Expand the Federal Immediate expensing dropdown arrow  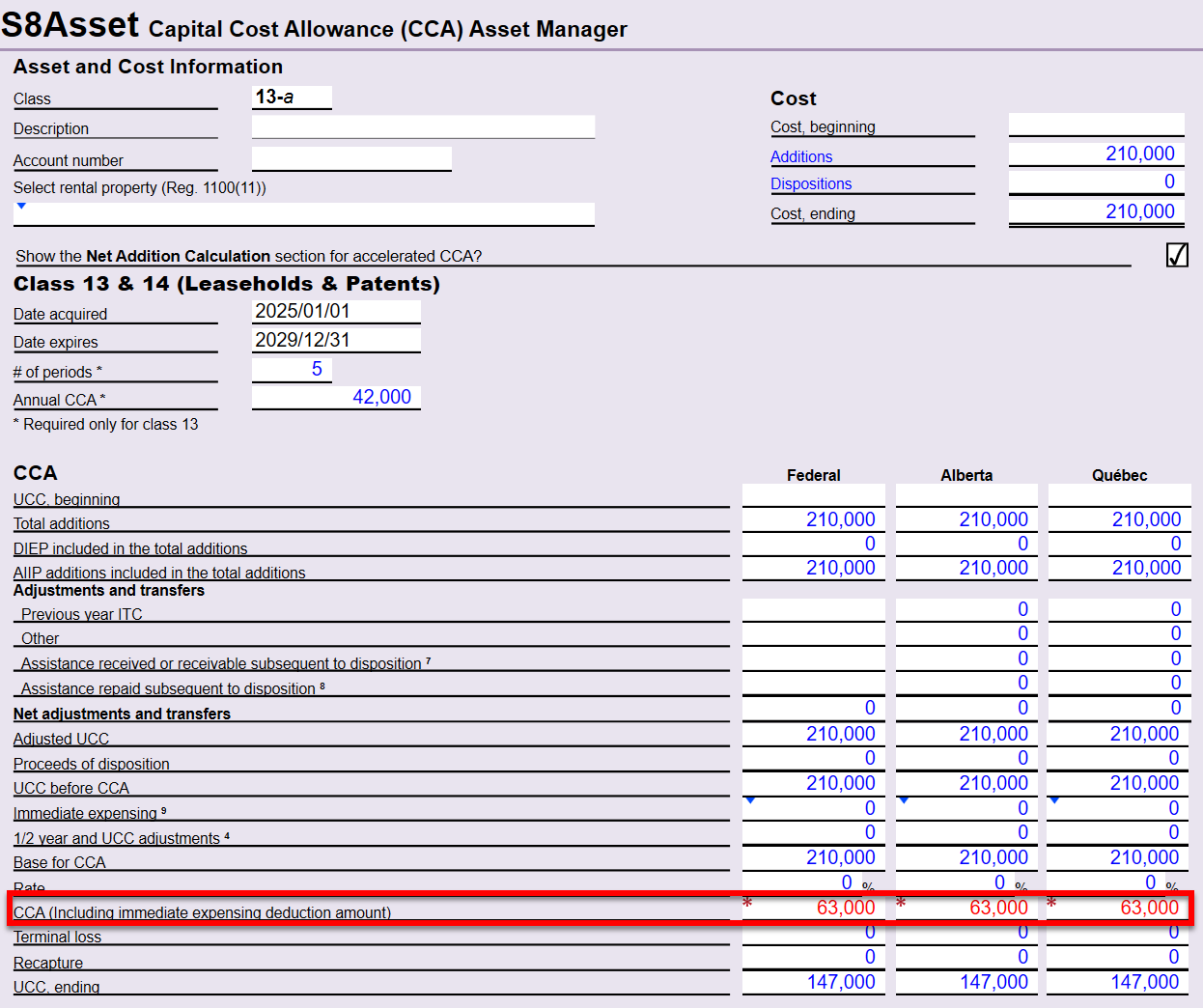750,800
